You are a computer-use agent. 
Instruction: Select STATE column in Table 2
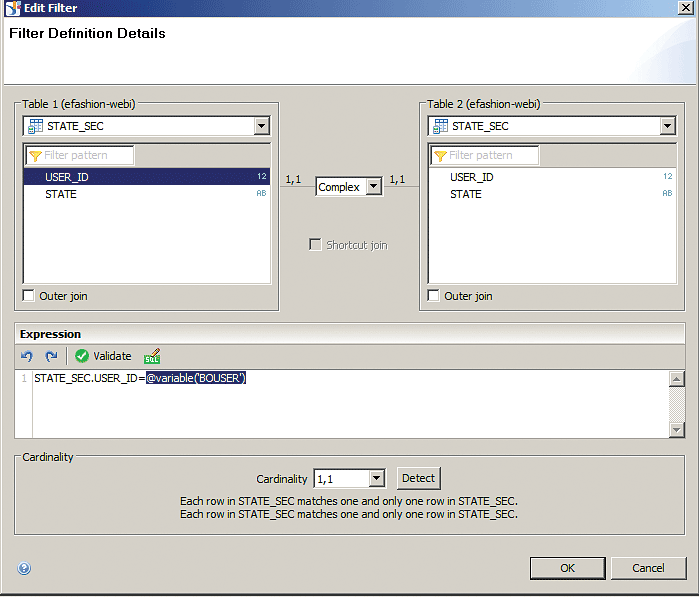click(552, 194)
